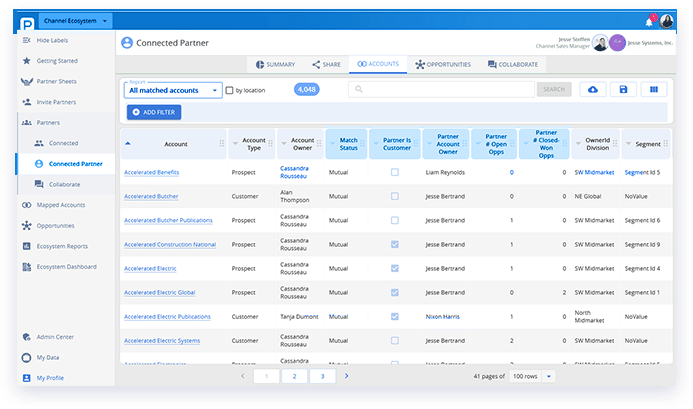The height and width of the screenshot is (409, 693).
Task: Open My Profile in sidebar
Action: point(50,378)
